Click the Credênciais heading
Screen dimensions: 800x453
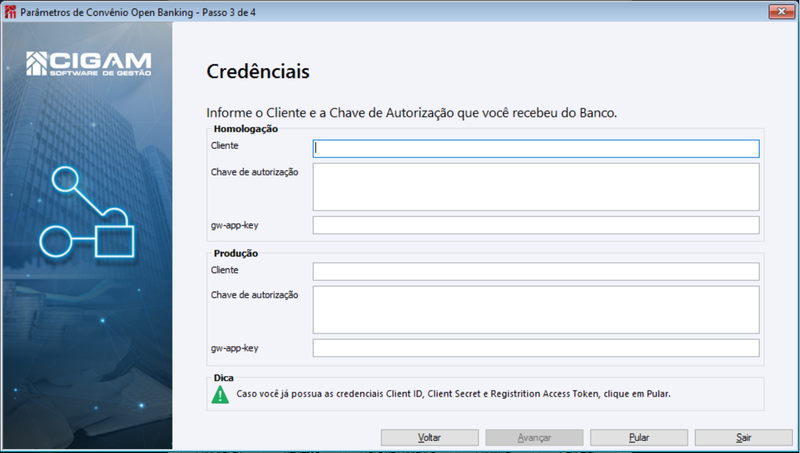[x=258, y=71]
